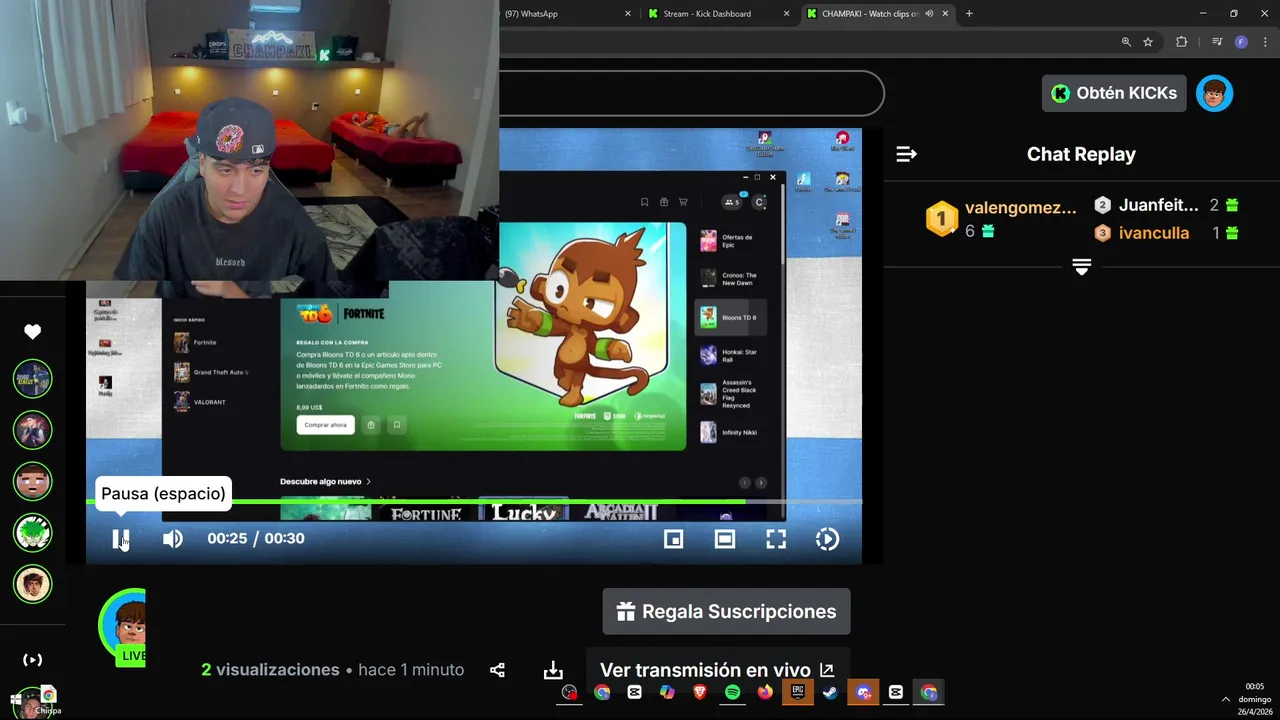This screenshot has width=1280, height=720.
Task: Open the first CapCut taskbar icon
Action: point(634,692)
